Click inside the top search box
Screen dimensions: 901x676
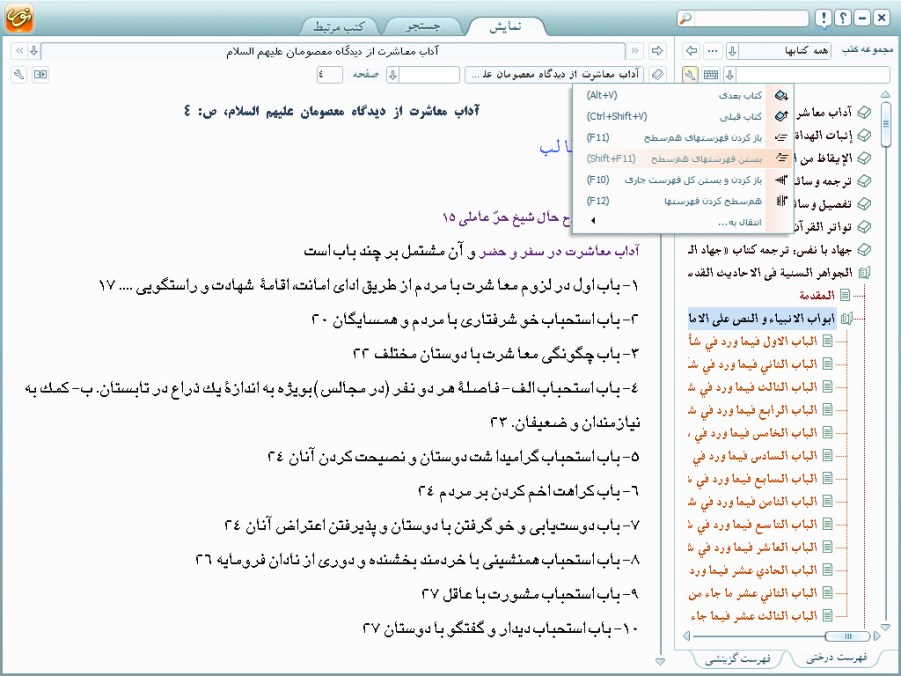[751, 18]
